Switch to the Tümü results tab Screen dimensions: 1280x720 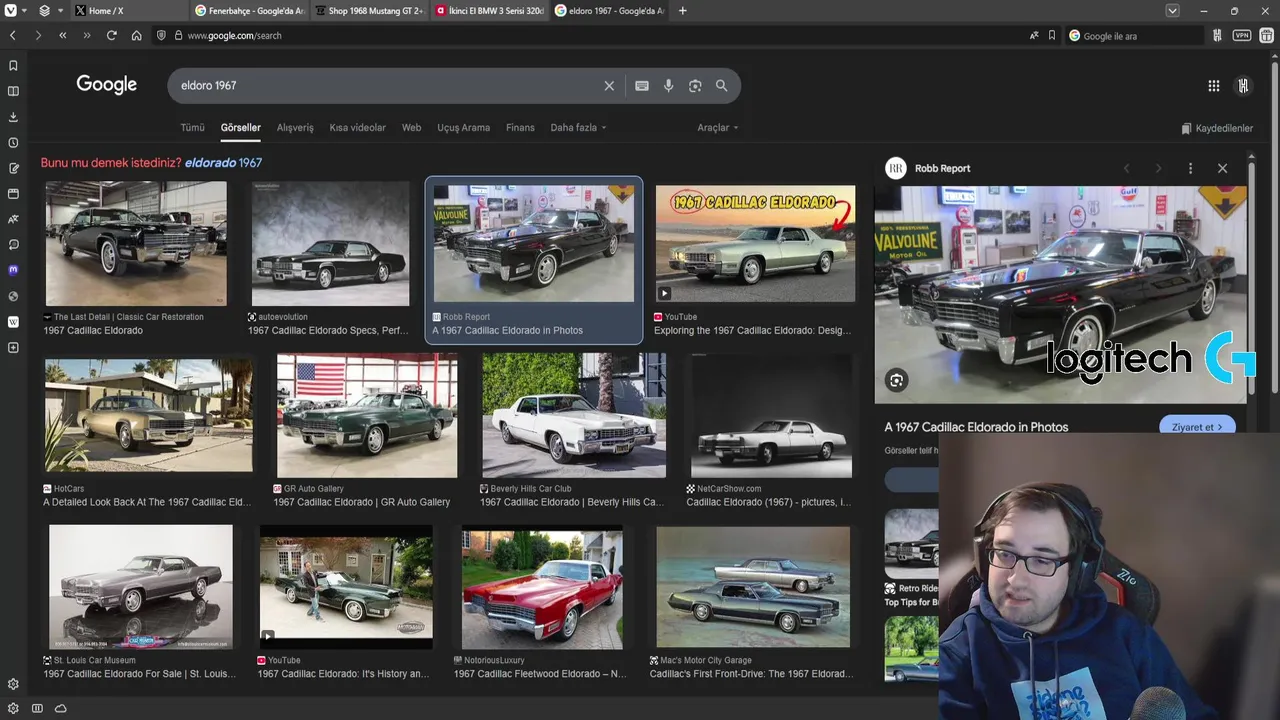(x=192, y=128)
